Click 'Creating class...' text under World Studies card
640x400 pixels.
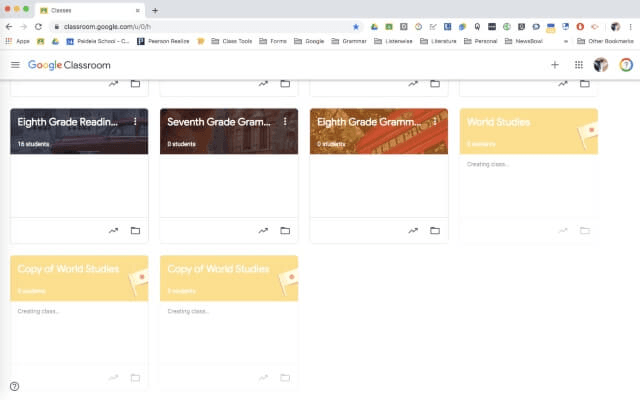487,164
